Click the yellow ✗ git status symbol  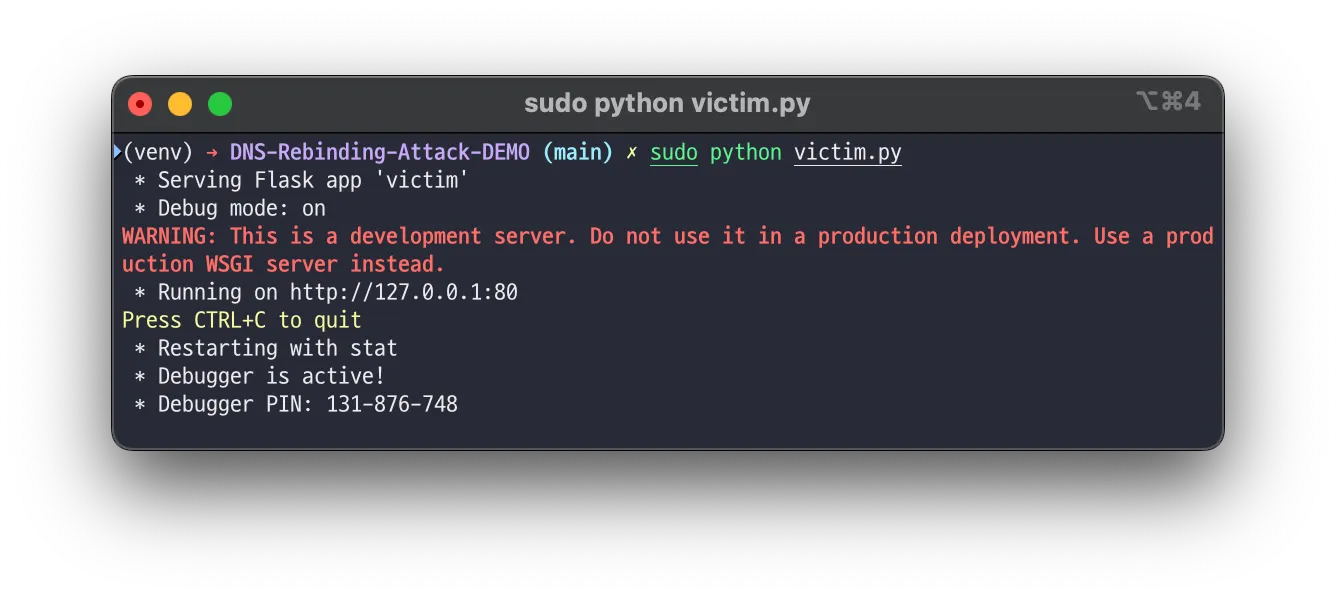click(x=631, y=153)
